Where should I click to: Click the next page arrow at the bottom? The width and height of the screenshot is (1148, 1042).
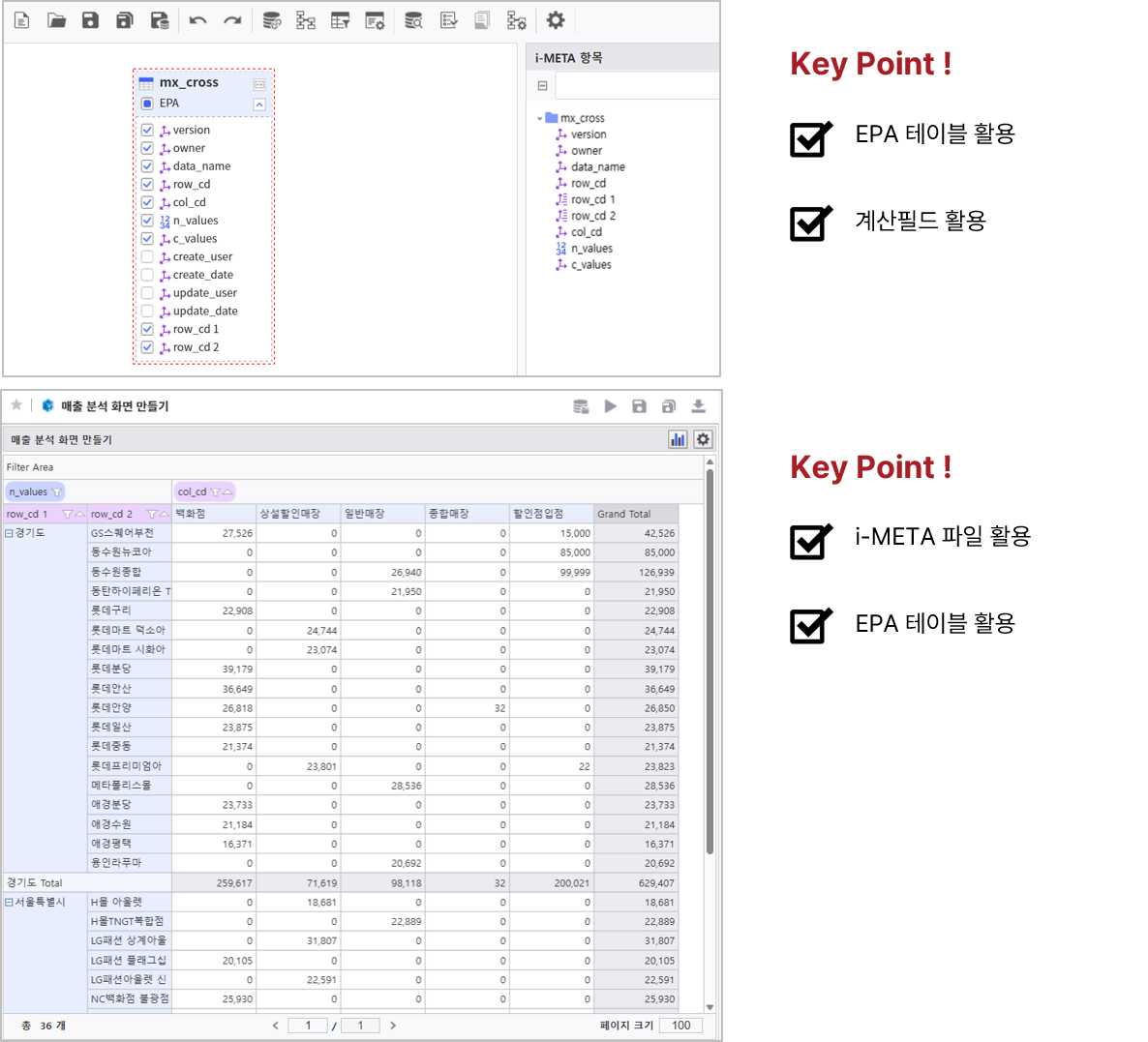[393, 1025]
